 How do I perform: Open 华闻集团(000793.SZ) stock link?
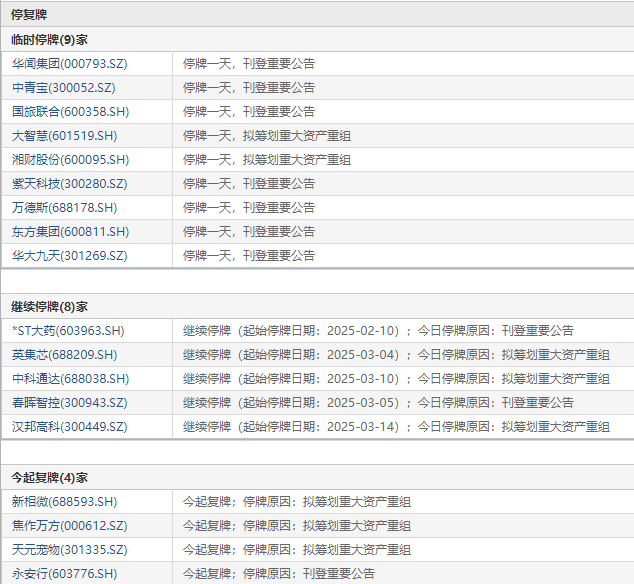point(70,63)
